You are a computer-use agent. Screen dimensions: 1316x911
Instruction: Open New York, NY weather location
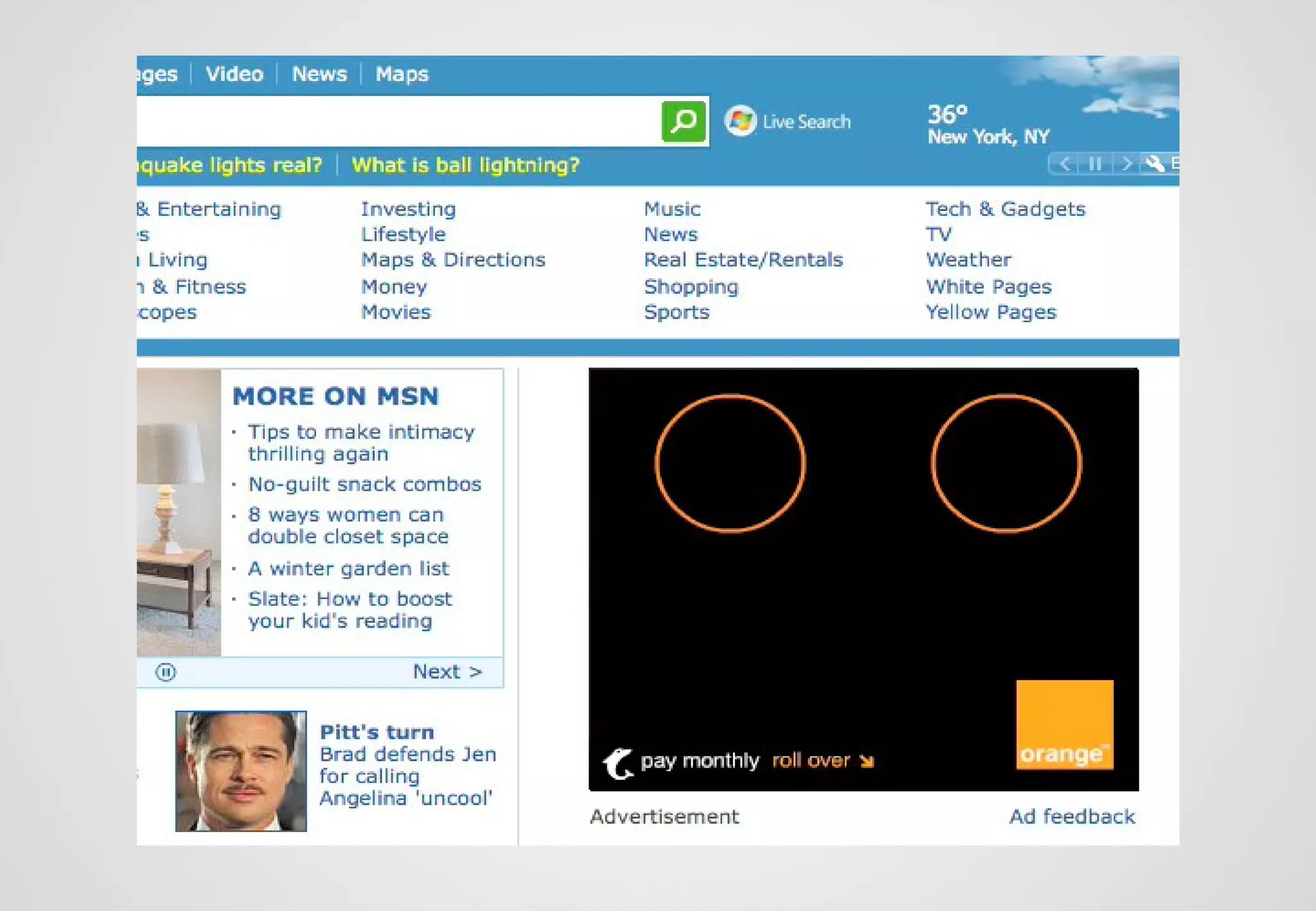[x=988, y=137]
